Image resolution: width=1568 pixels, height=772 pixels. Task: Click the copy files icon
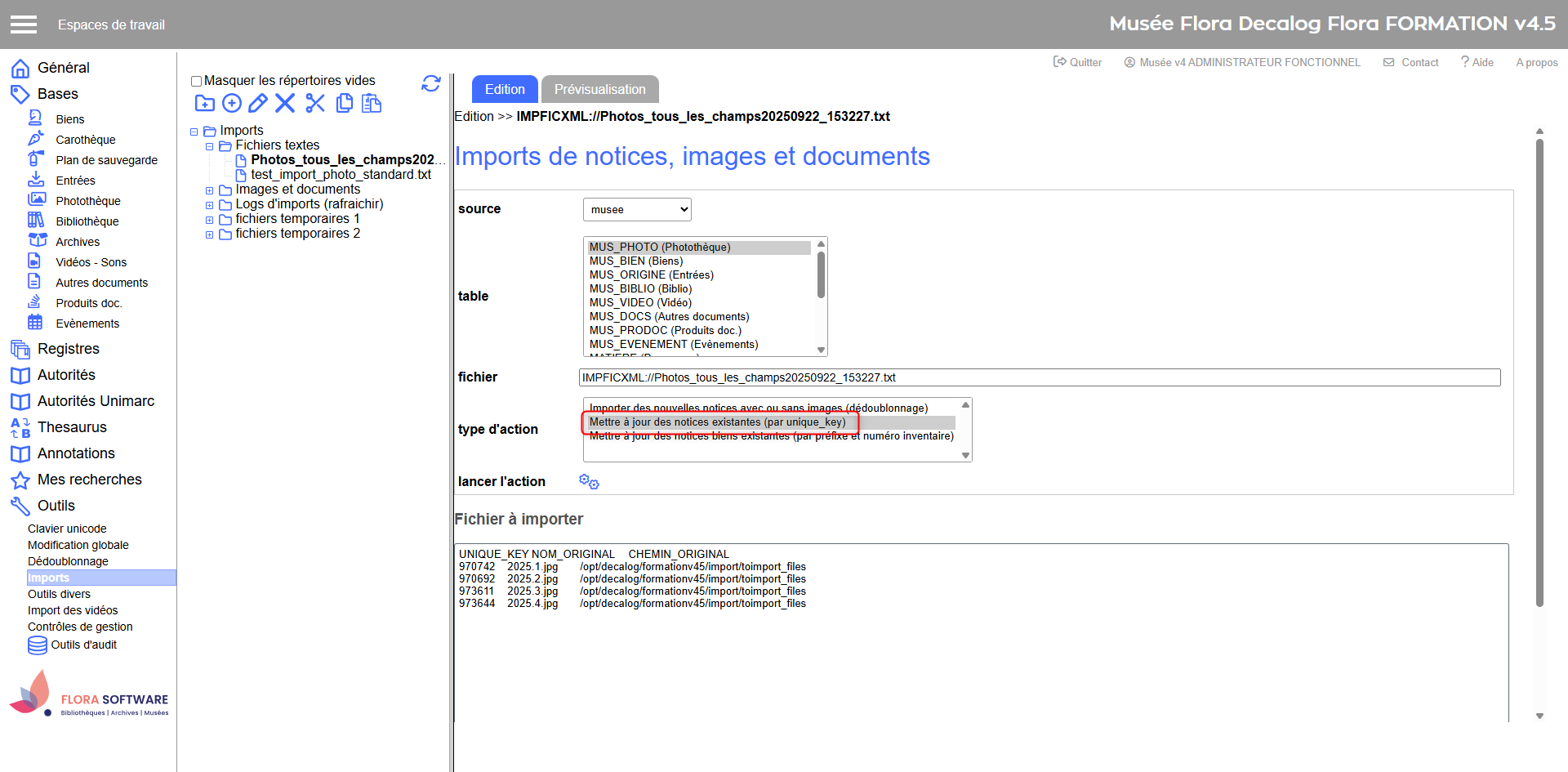[345, 103]
